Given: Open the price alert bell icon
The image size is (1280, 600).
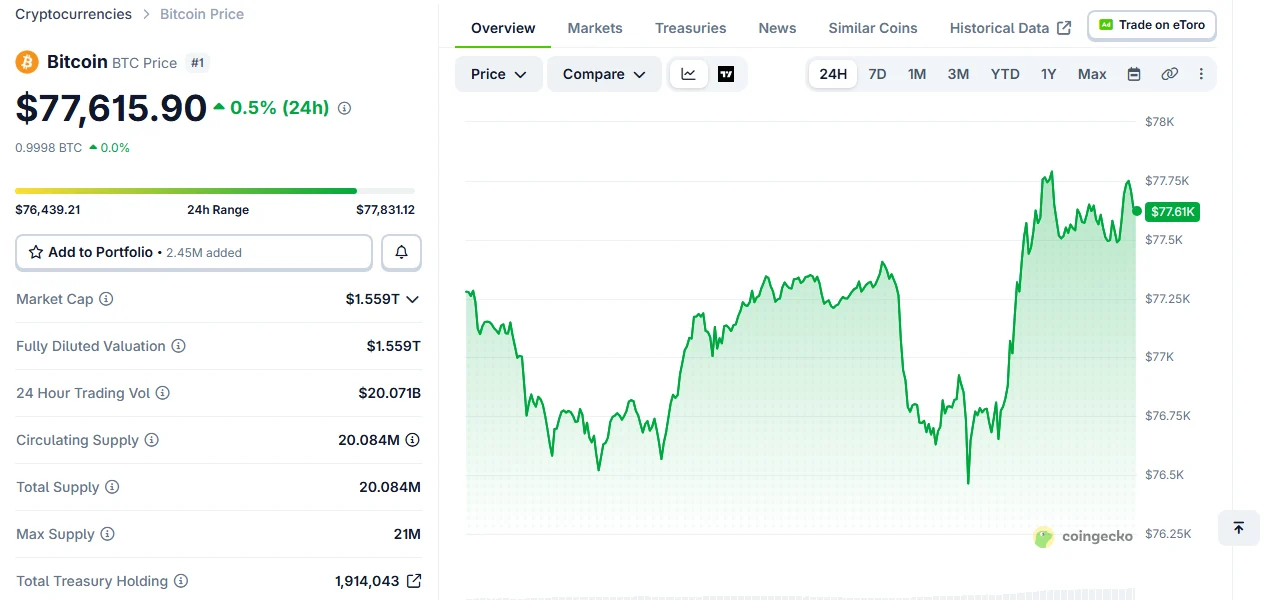Looking at the screenshot, I should click(x=402, y=252).
